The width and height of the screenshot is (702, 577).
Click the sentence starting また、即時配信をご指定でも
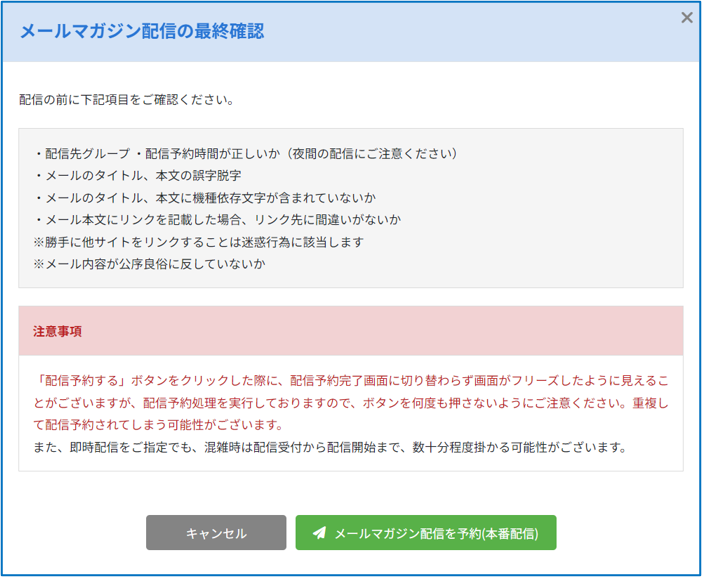(330, 447)
